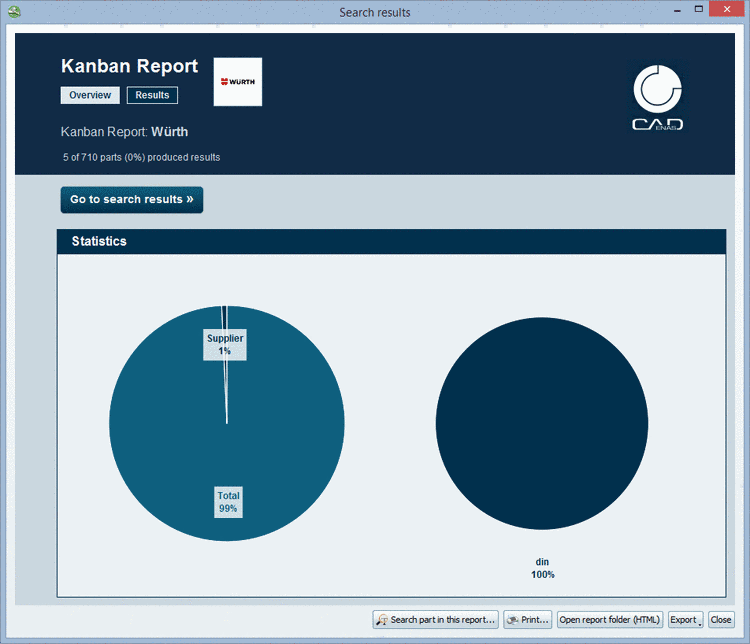Switch to the Overview tab

(x=90, y=95)
